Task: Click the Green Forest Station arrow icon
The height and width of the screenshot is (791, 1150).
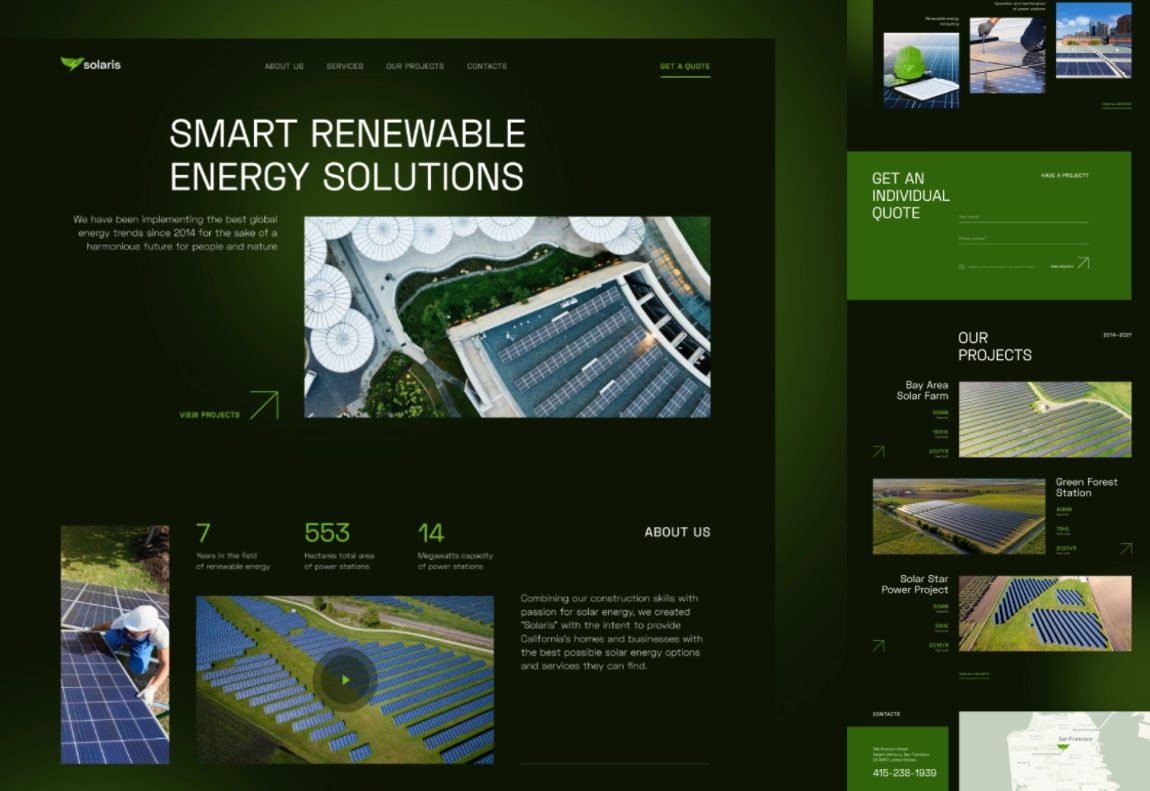Action: 1126,548
